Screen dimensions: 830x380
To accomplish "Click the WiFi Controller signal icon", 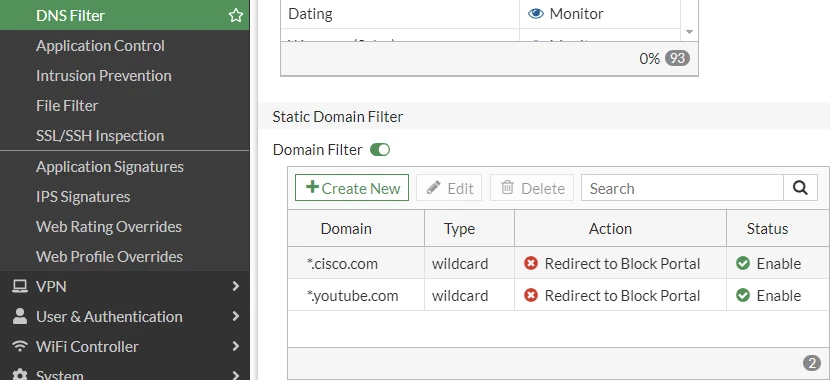I will point(20,346).
